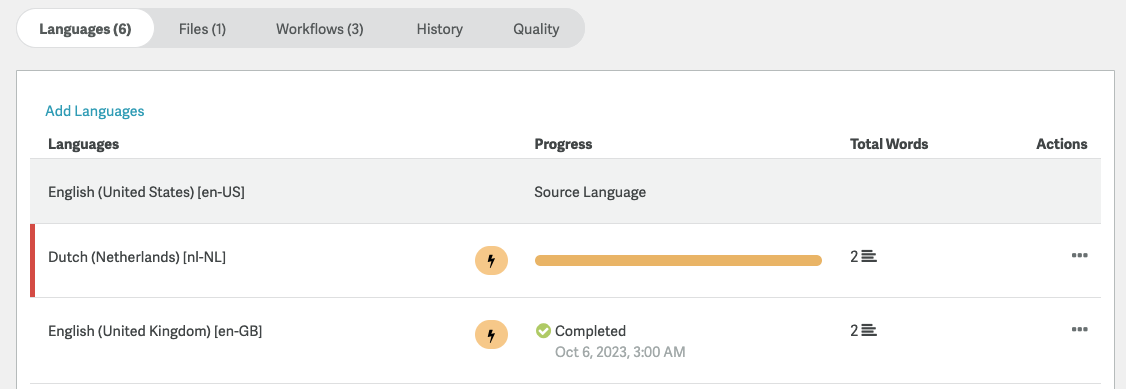Click the Add Languages link
Image resolution: width=1126 pixels, height=389 pixels.
[95, 111]
